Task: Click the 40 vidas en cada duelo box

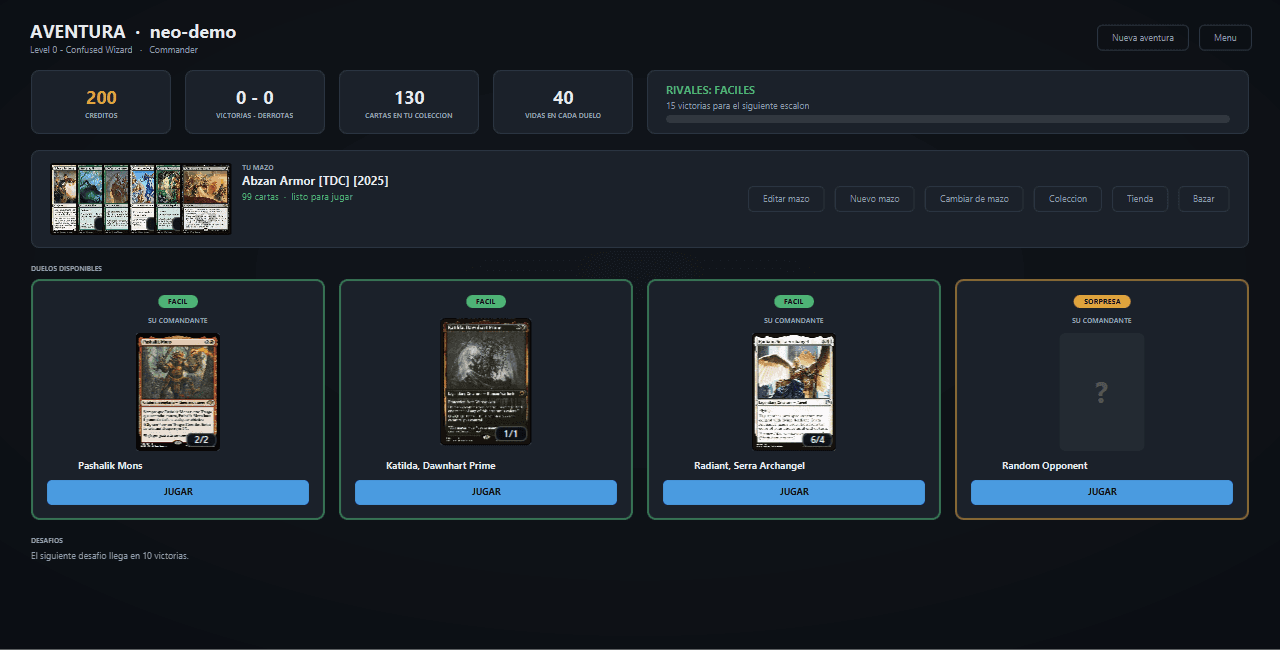Action: [563, 102]
